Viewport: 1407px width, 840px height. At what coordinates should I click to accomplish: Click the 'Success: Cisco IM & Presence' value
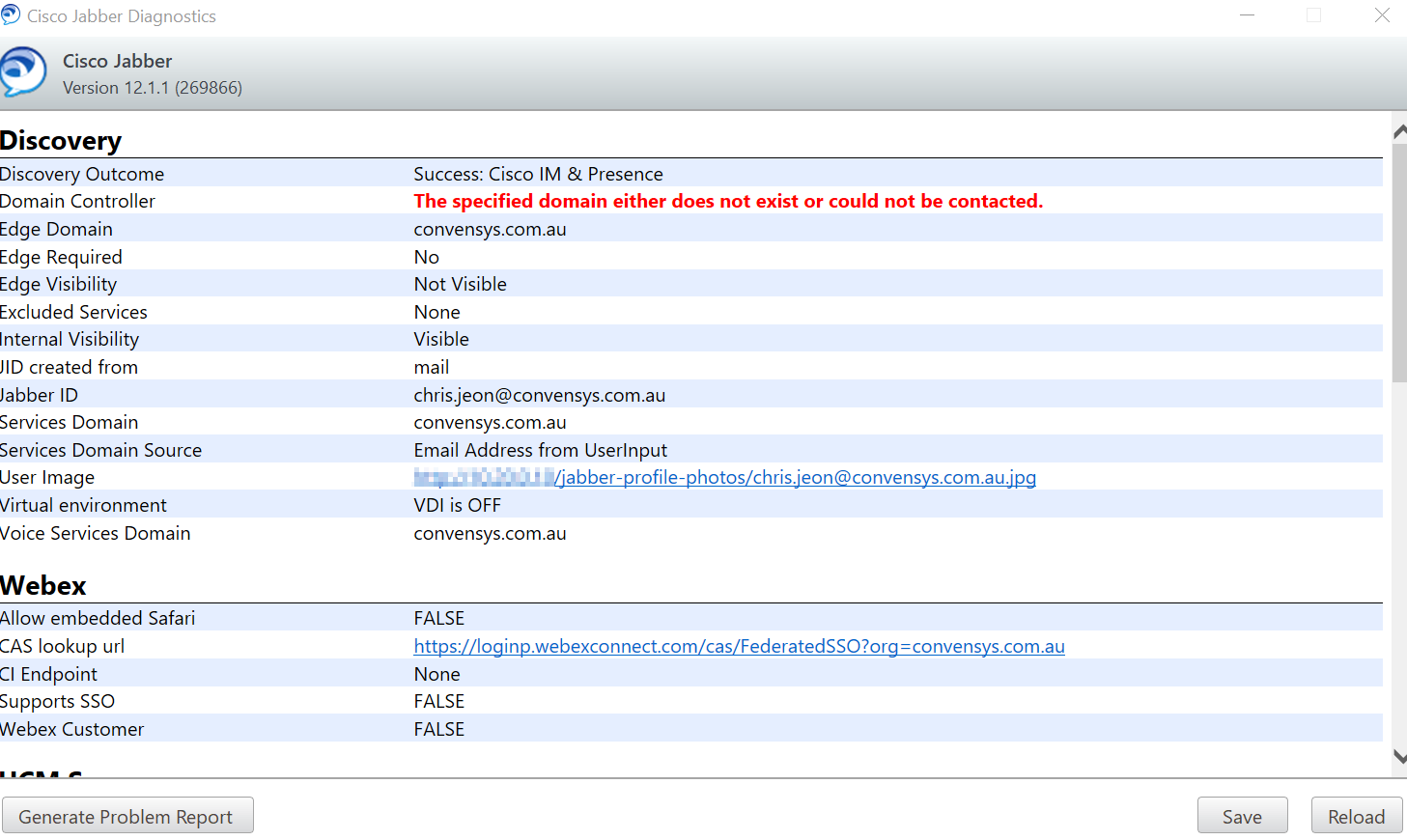click(x=538, y=174)
